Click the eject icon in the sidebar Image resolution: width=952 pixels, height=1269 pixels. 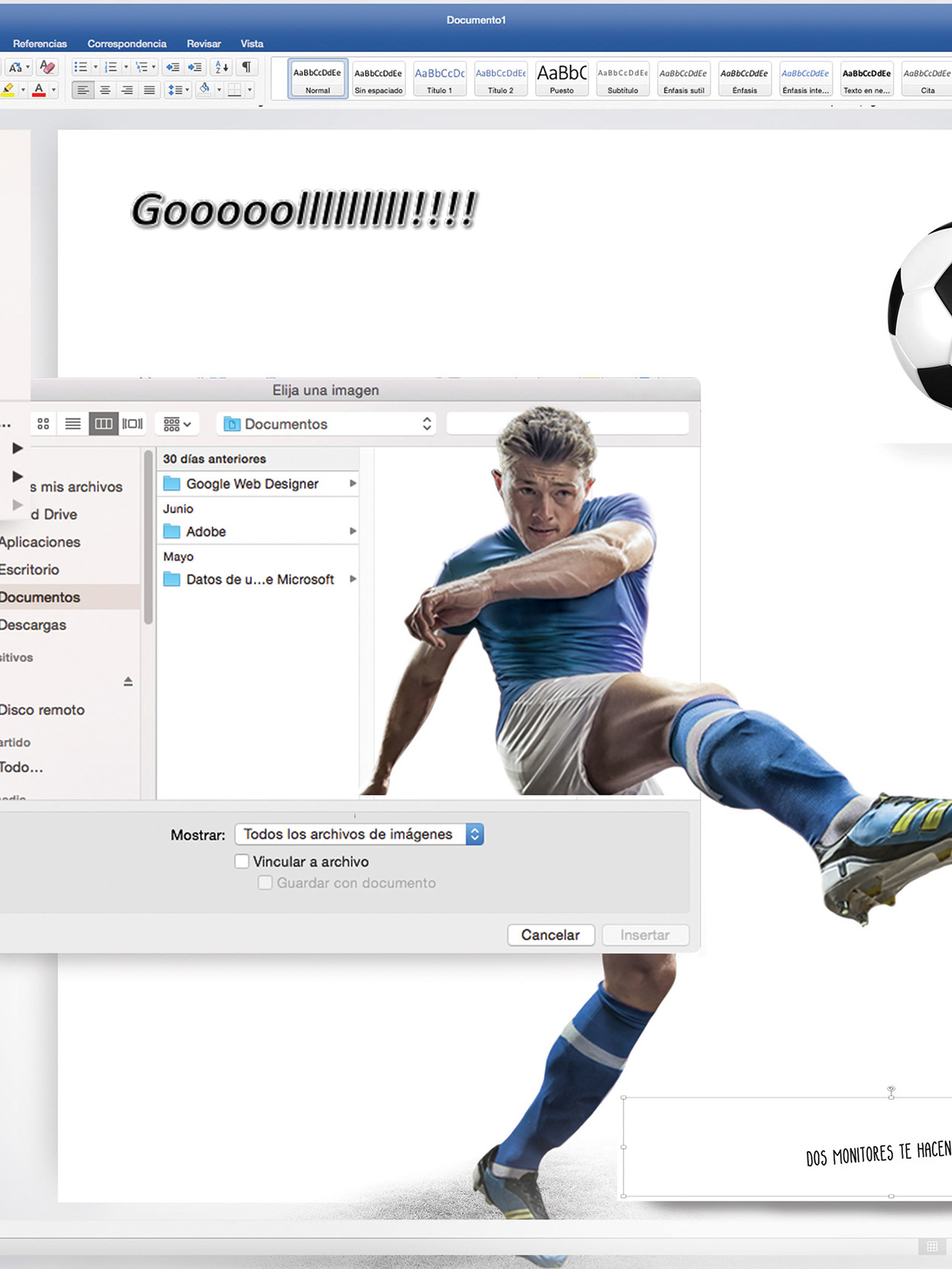128,681
